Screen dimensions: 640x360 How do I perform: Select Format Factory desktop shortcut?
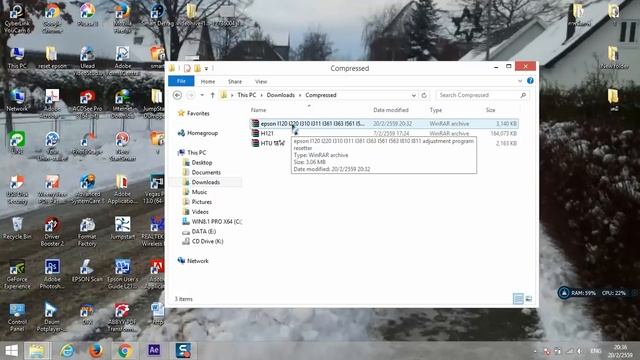87,231
